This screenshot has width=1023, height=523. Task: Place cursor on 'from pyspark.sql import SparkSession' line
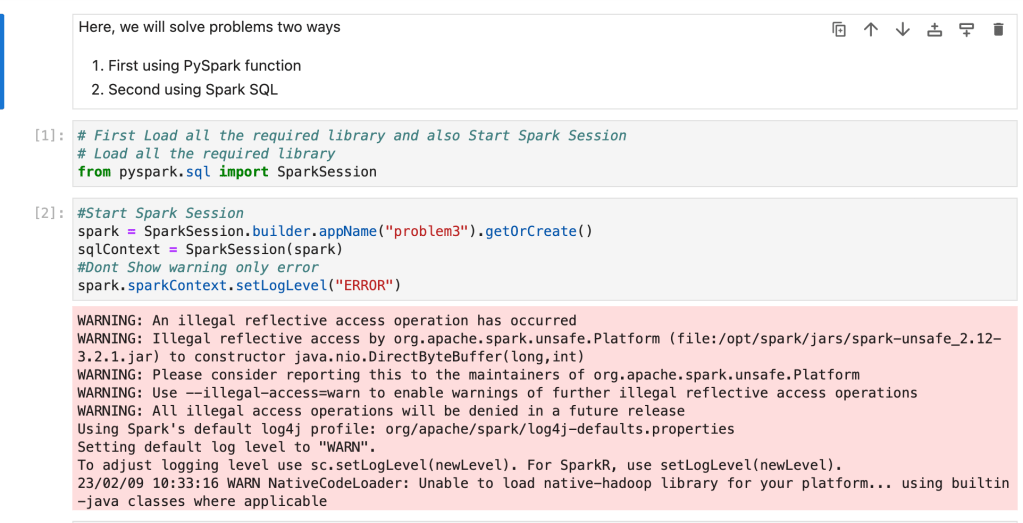(x=227, y=172)
